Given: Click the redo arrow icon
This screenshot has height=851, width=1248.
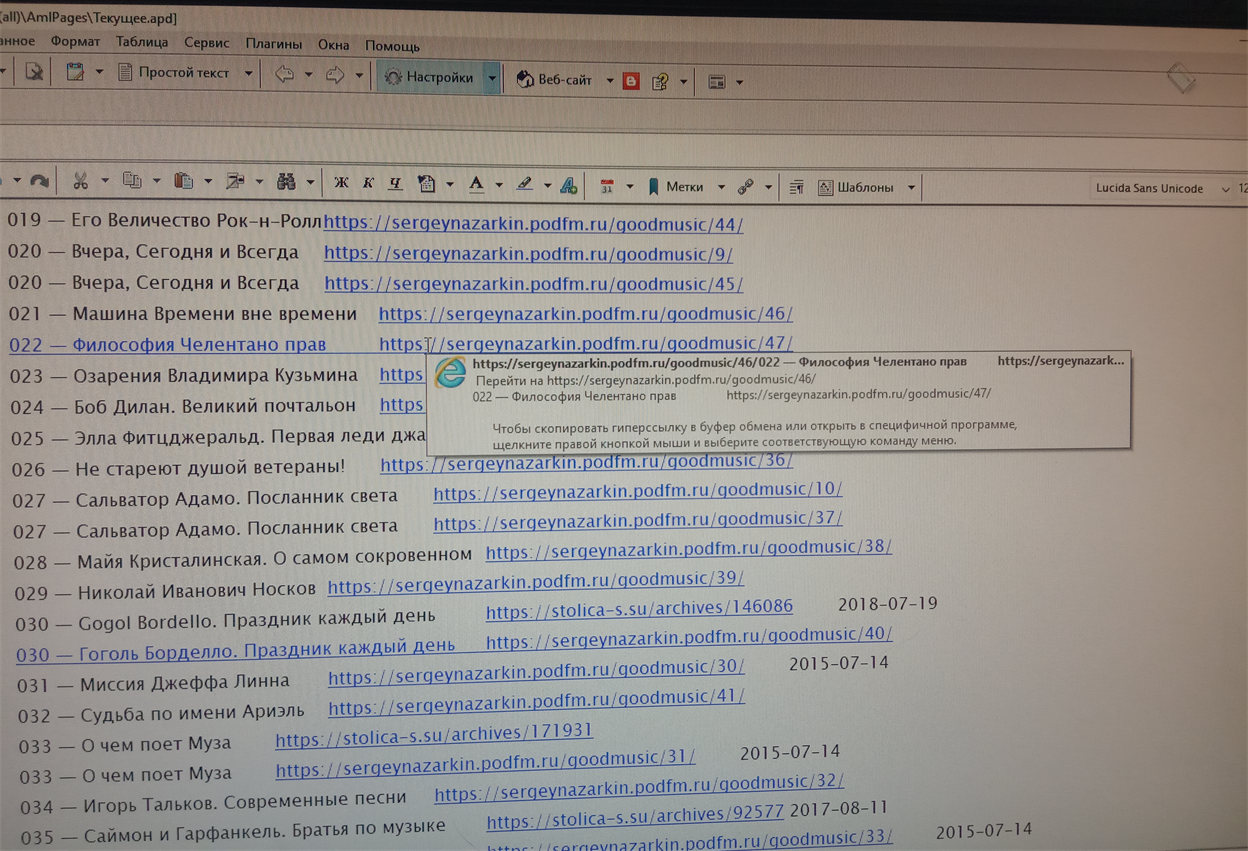Looking at the screenshot, I should [x=39, y=181].
